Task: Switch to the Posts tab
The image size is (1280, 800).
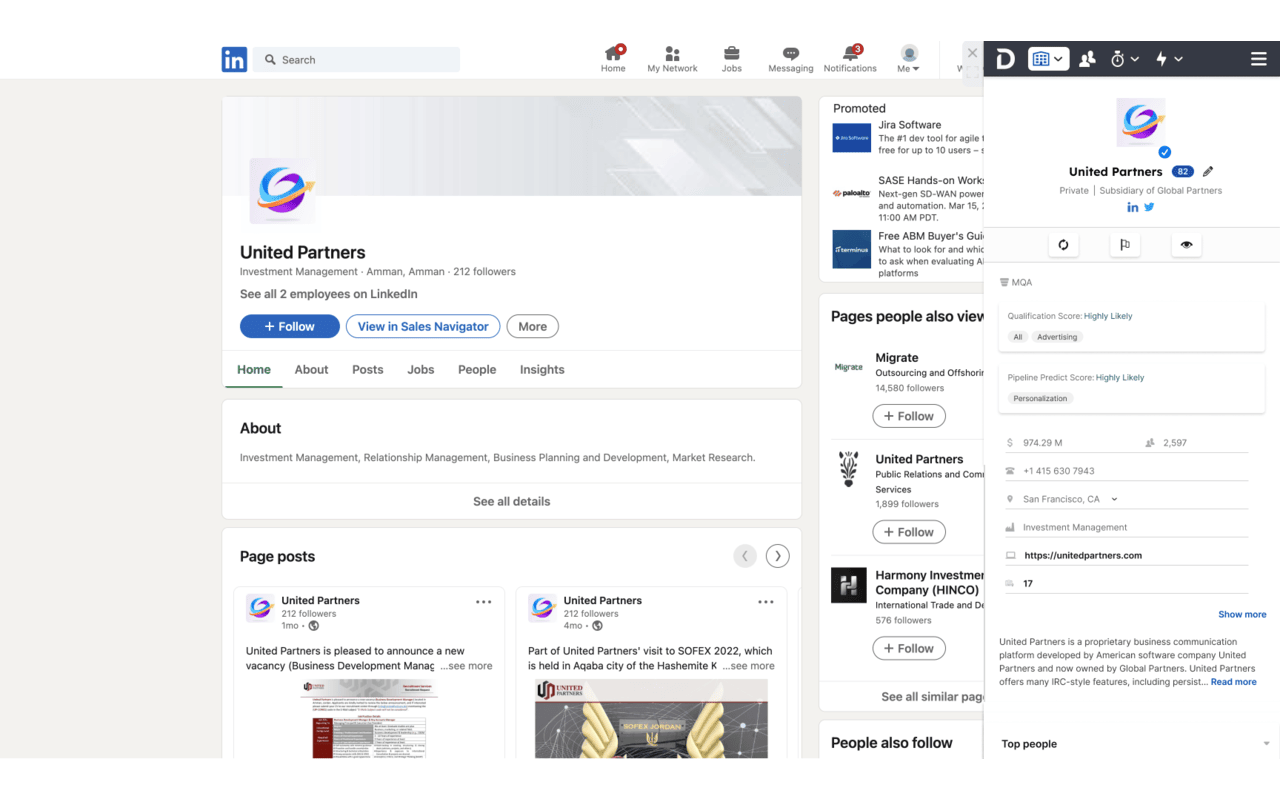Action: click(x=367, y=369)
